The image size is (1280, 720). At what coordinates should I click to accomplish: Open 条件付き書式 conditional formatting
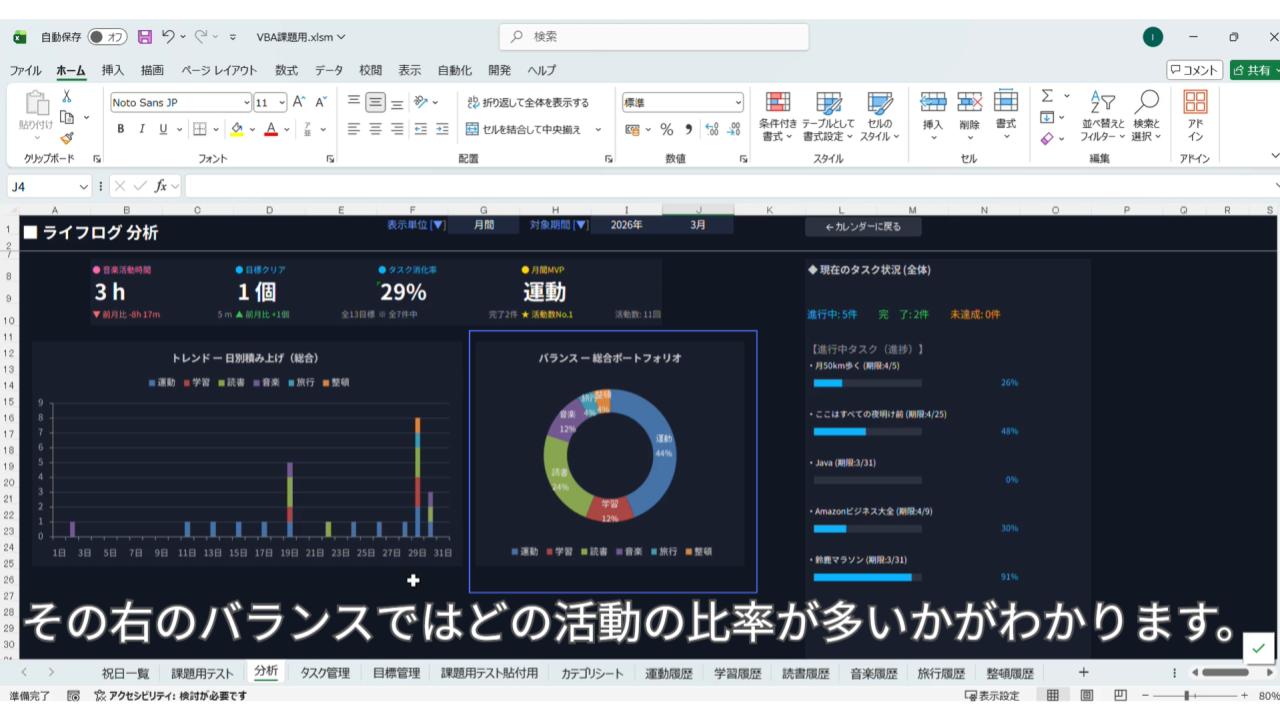777,116
